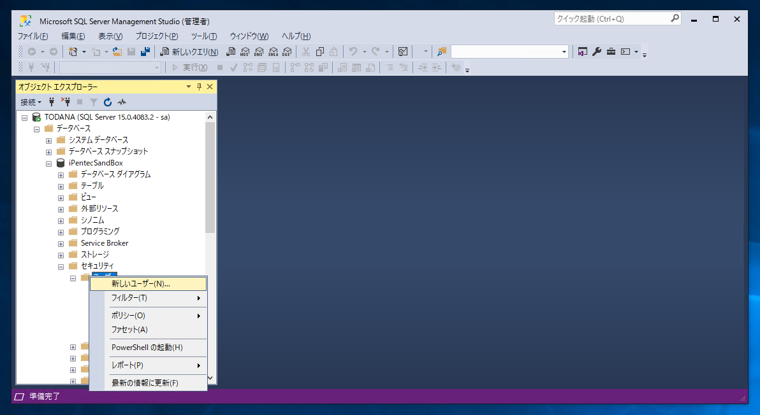Open the standard toolbar overflow options
Screen dimensions: 760x415
645,55
